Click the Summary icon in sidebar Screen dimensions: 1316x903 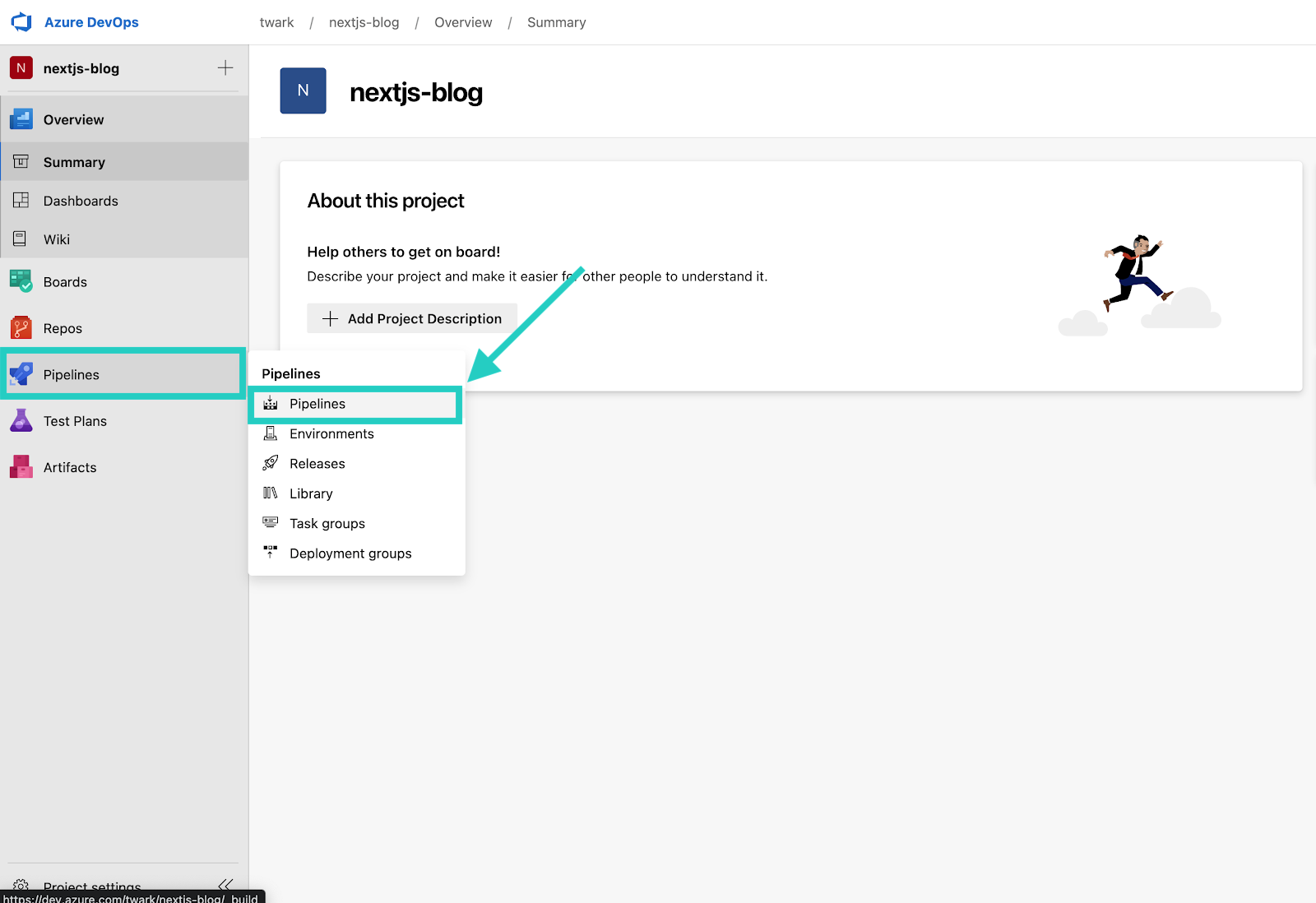click(x=21, y=162)
